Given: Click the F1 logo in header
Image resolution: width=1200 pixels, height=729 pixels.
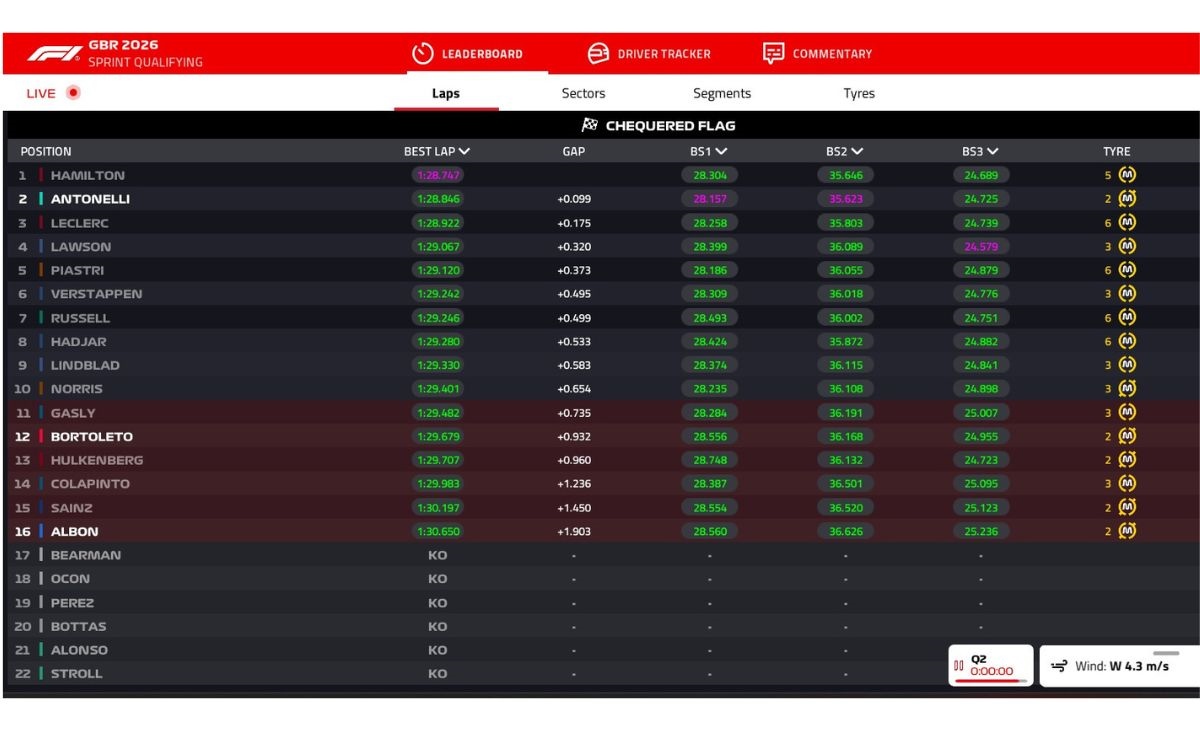Looking at the screenshot, I should pyautogui.click(x=54, y=54).
